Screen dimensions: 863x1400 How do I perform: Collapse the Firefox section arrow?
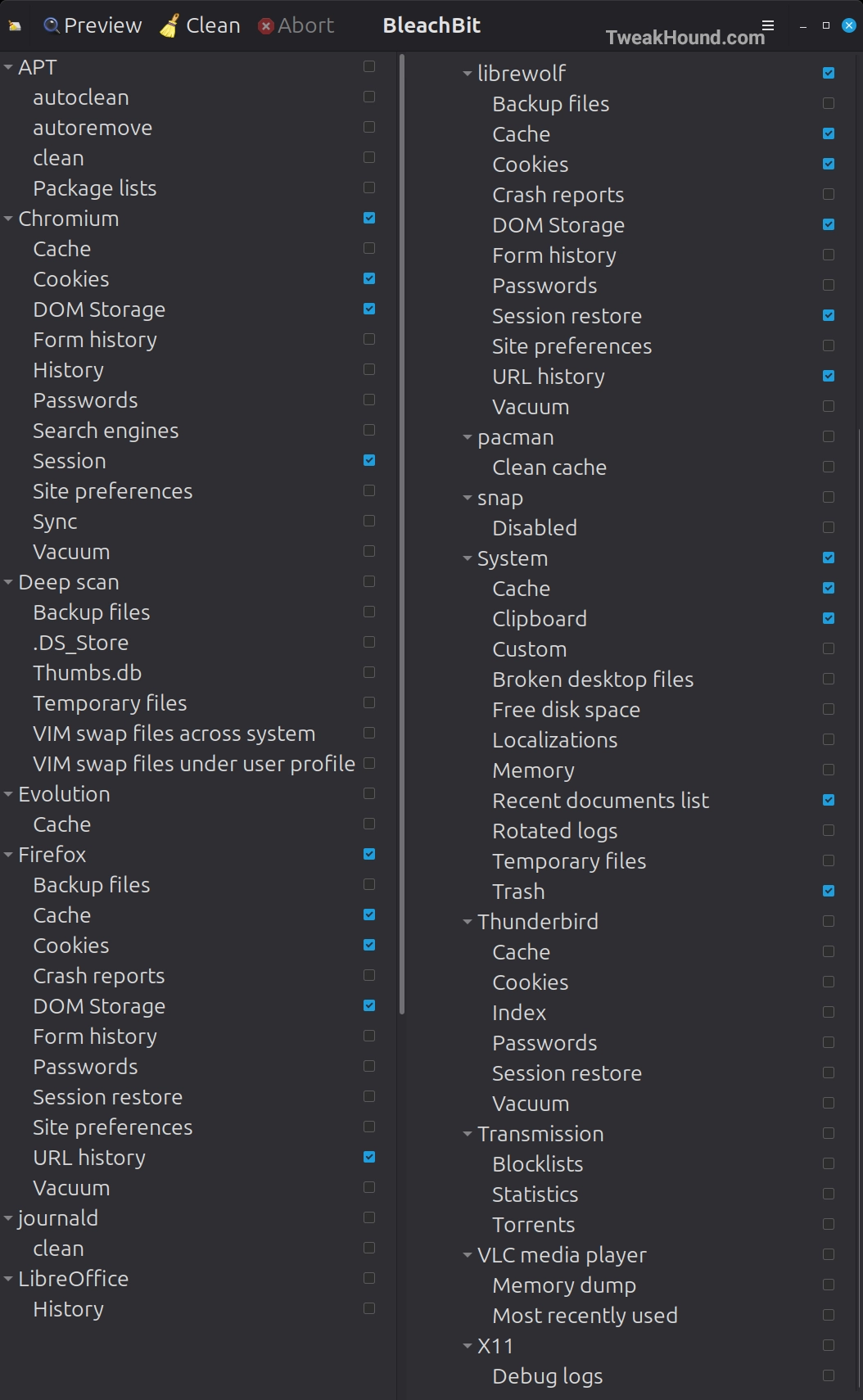click(x=8, y=855)
